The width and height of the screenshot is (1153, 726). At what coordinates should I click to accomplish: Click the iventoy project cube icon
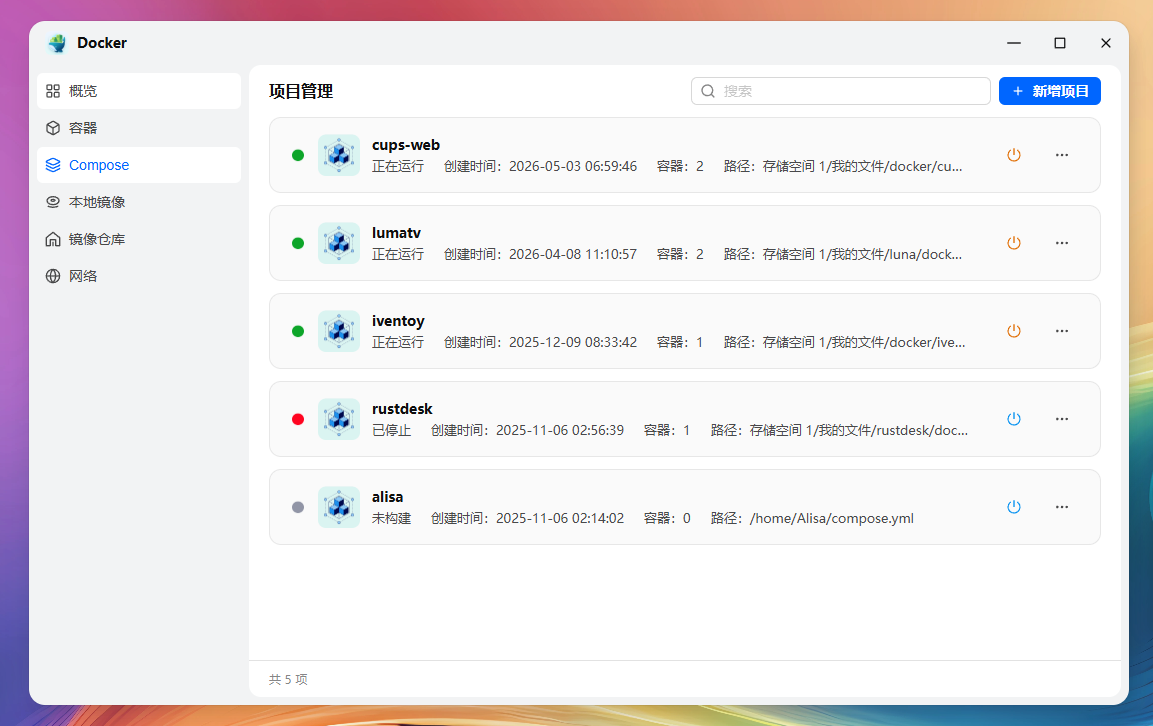(339, 331)
